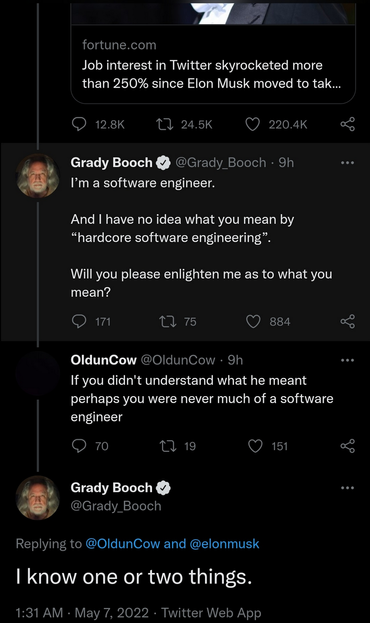Open more options for OldunCow's tweet
The image size is (370, 623).
tap(347, 360)
